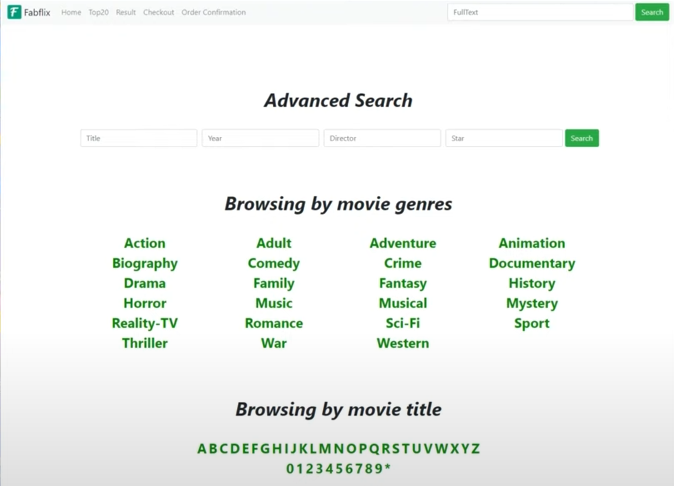
Task: Click the Fabflix brand name
Action: [x=37, y=12]
